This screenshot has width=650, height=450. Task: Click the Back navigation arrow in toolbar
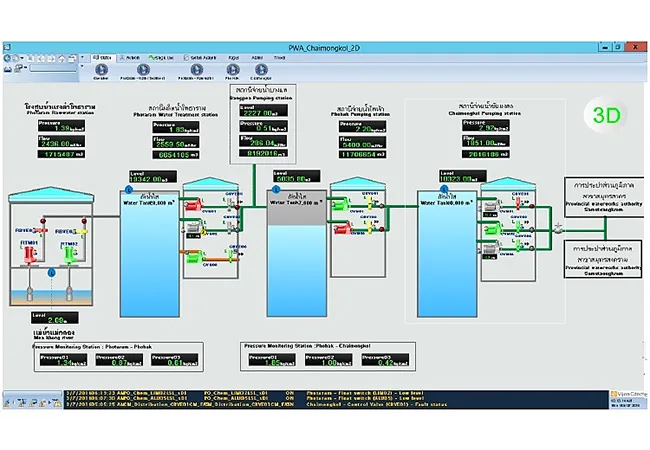pos(7,58)
